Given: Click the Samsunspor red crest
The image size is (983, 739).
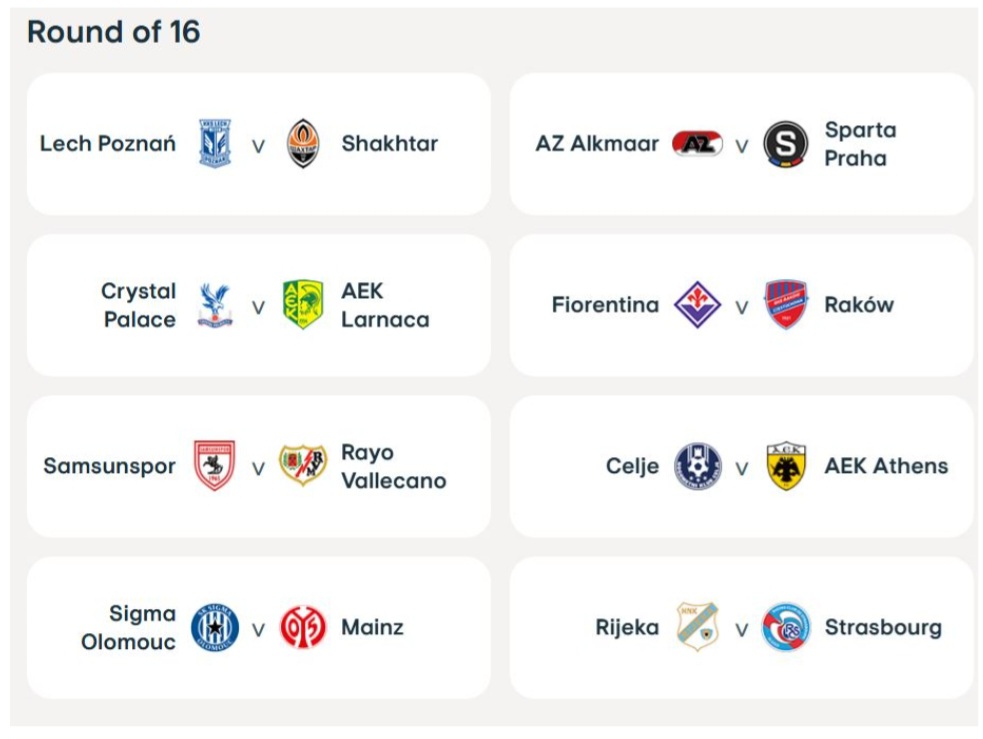Looking at the screenshot, I should 215,466.
